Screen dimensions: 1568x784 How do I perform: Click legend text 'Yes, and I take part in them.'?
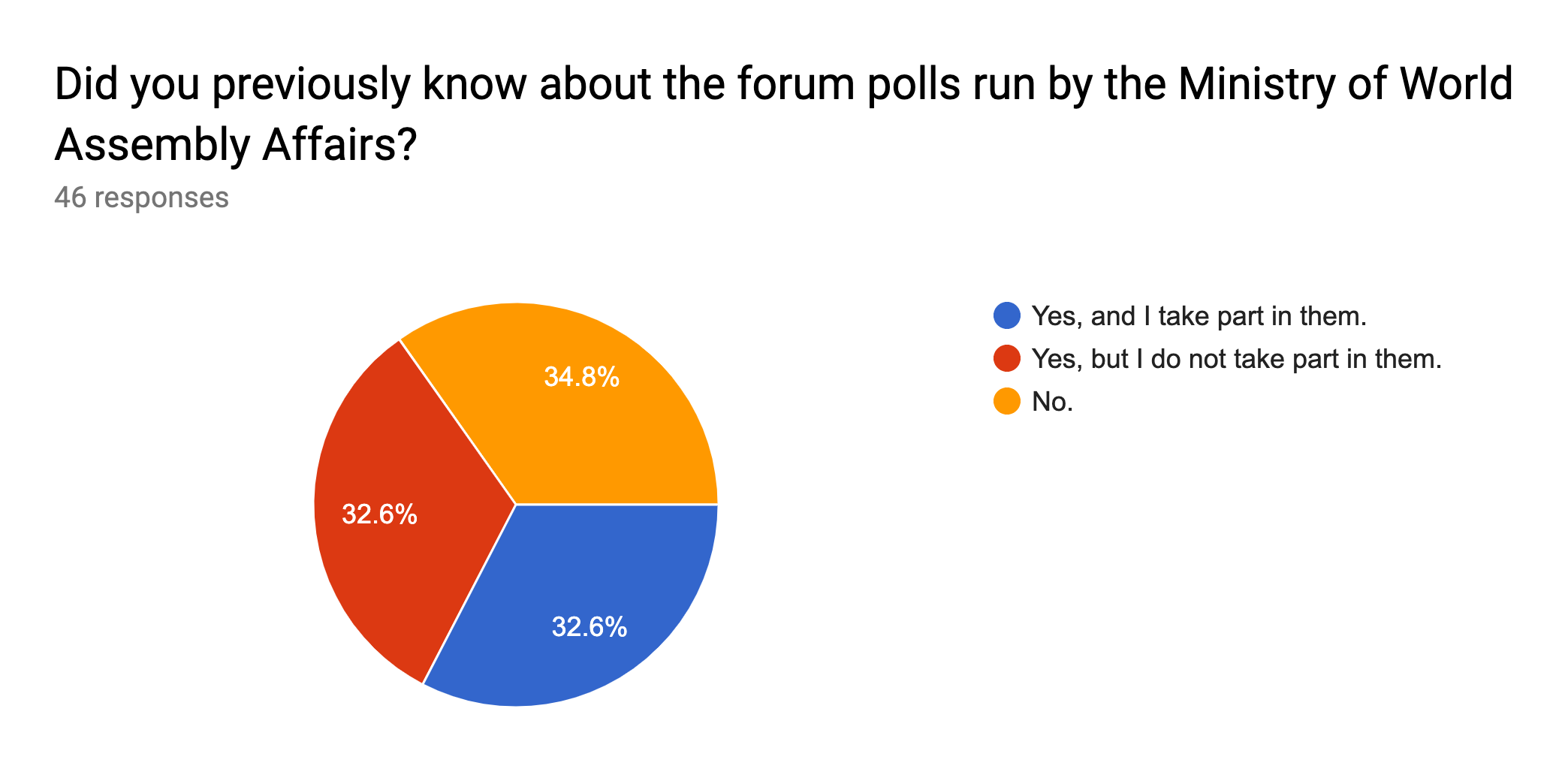(x=1199, y=316)
